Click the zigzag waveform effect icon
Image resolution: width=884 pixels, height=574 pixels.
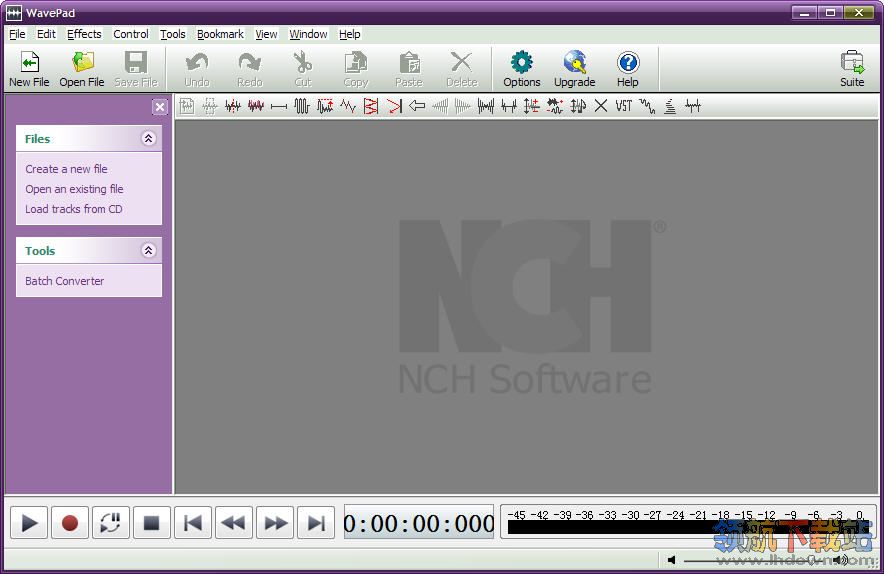348,106
